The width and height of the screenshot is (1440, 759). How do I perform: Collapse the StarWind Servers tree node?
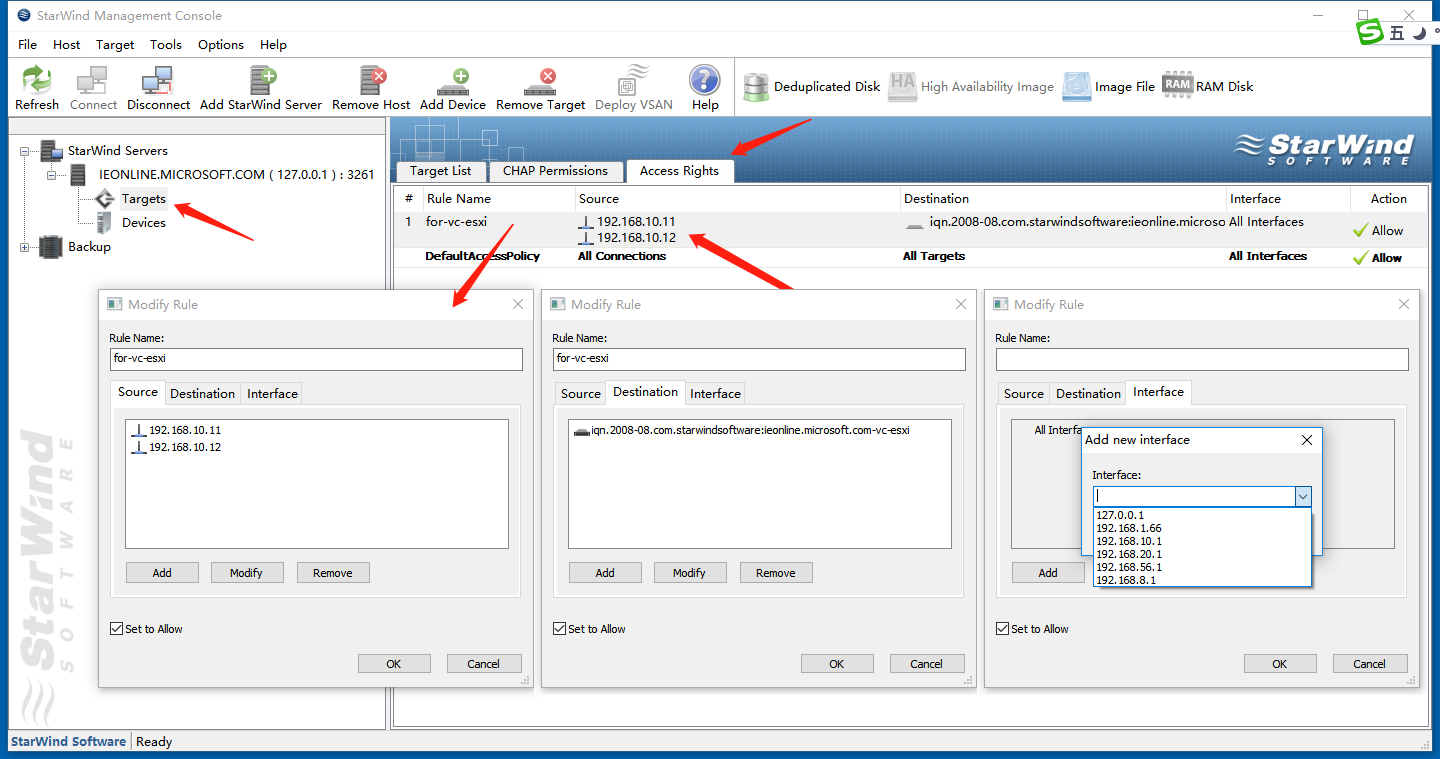25,151
